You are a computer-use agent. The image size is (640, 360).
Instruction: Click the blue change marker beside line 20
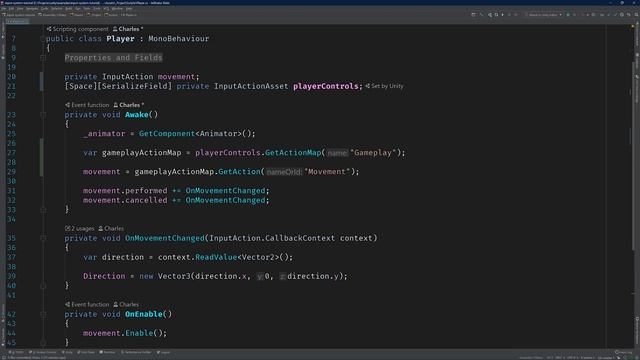point(41,81)
